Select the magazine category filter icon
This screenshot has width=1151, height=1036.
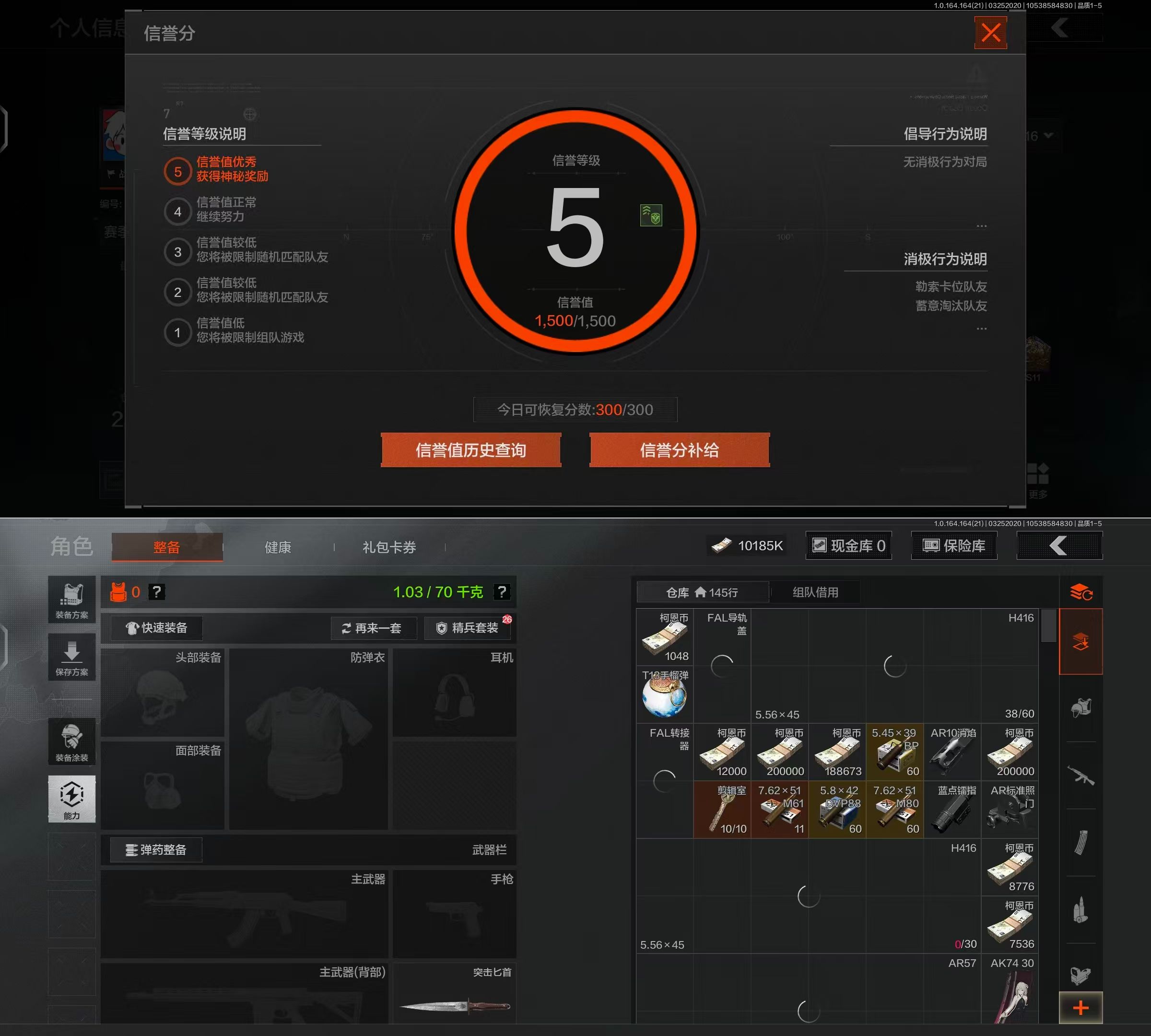[x=1080, y=842]
